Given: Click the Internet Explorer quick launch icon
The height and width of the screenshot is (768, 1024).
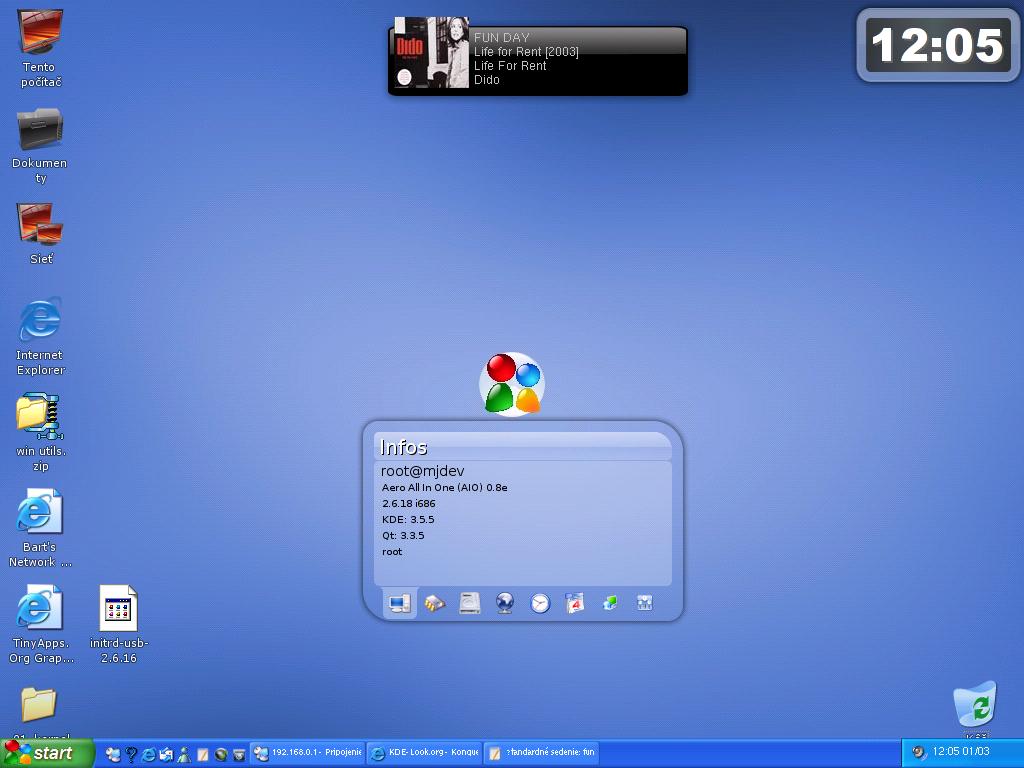Looking at the screenshot, I should pos(149,754).
